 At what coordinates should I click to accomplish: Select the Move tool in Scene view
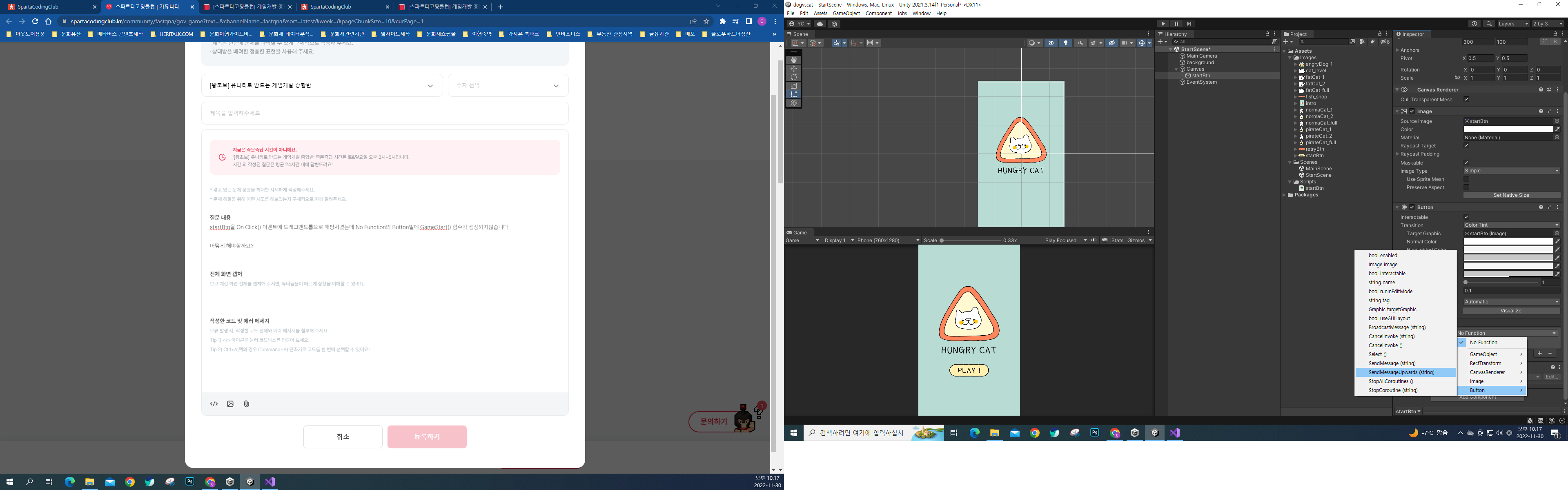[x=793, y=69]
